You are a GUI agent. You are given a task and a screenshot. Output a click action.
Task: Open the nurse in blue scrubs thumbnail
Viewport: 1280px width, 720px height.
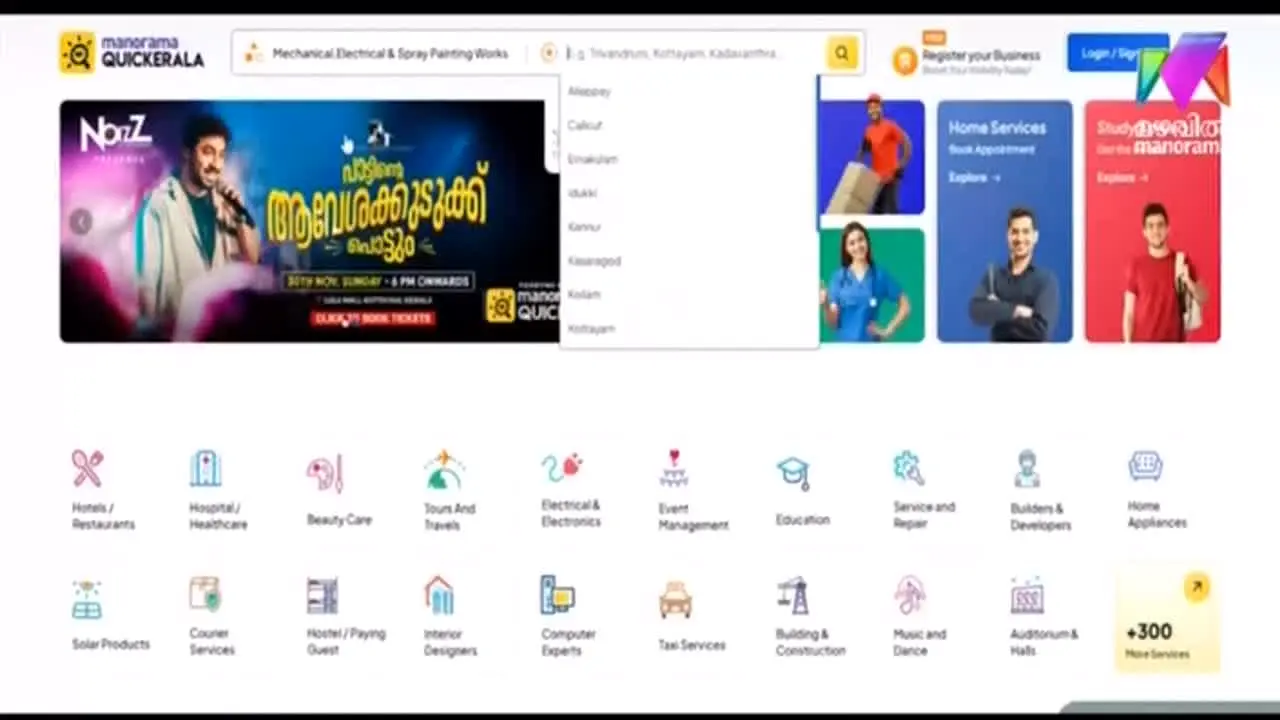871,285
